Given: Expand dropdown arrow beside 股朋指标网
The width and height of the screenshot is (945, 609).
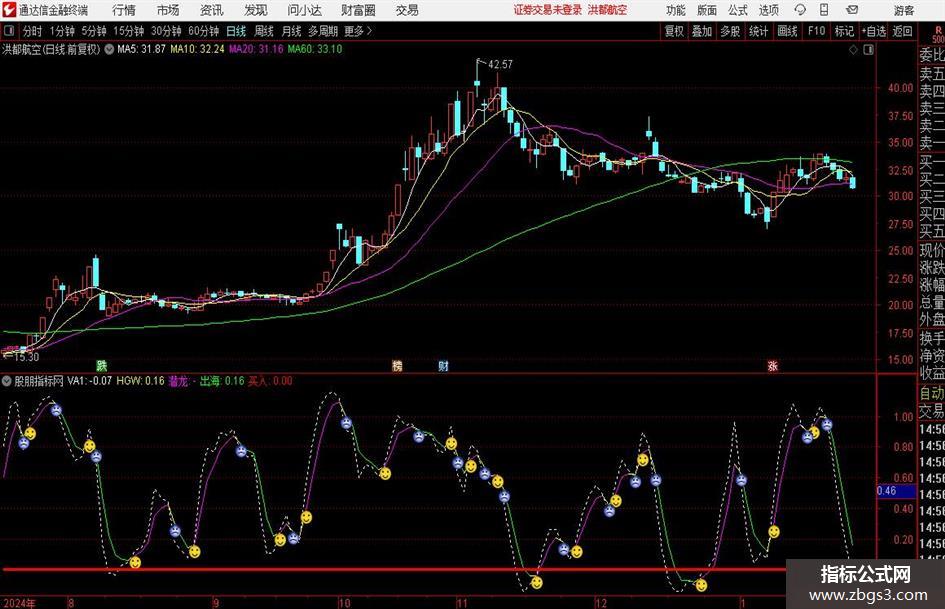Looking at the screenshot, I should tap(7, 381).
